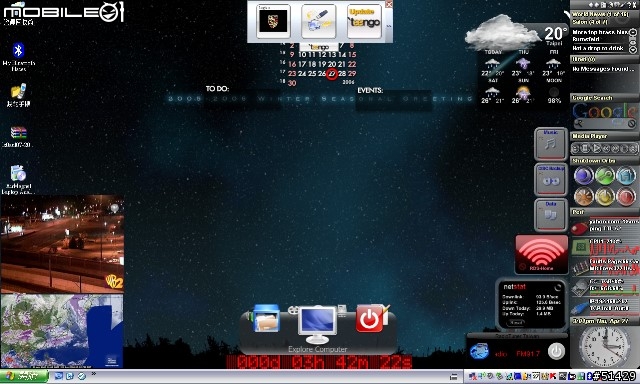Select the crest wallpaper thumbnail in popup
Viewport: 640px width, 384px height.
[x=273, y=21]
